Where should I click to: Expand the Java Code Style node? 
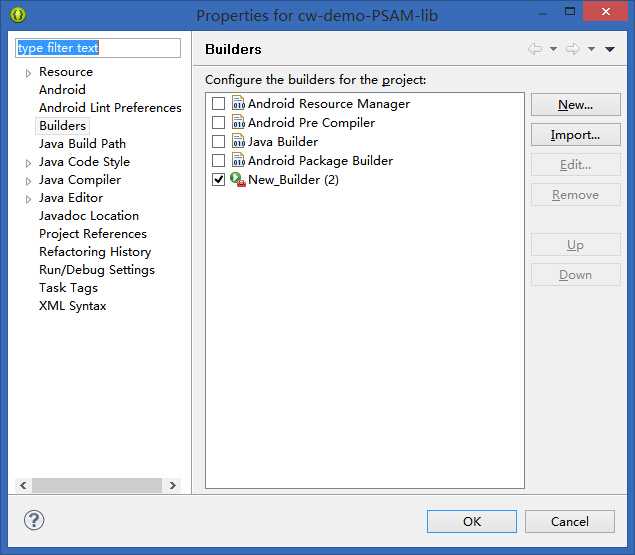click(28, 163)
